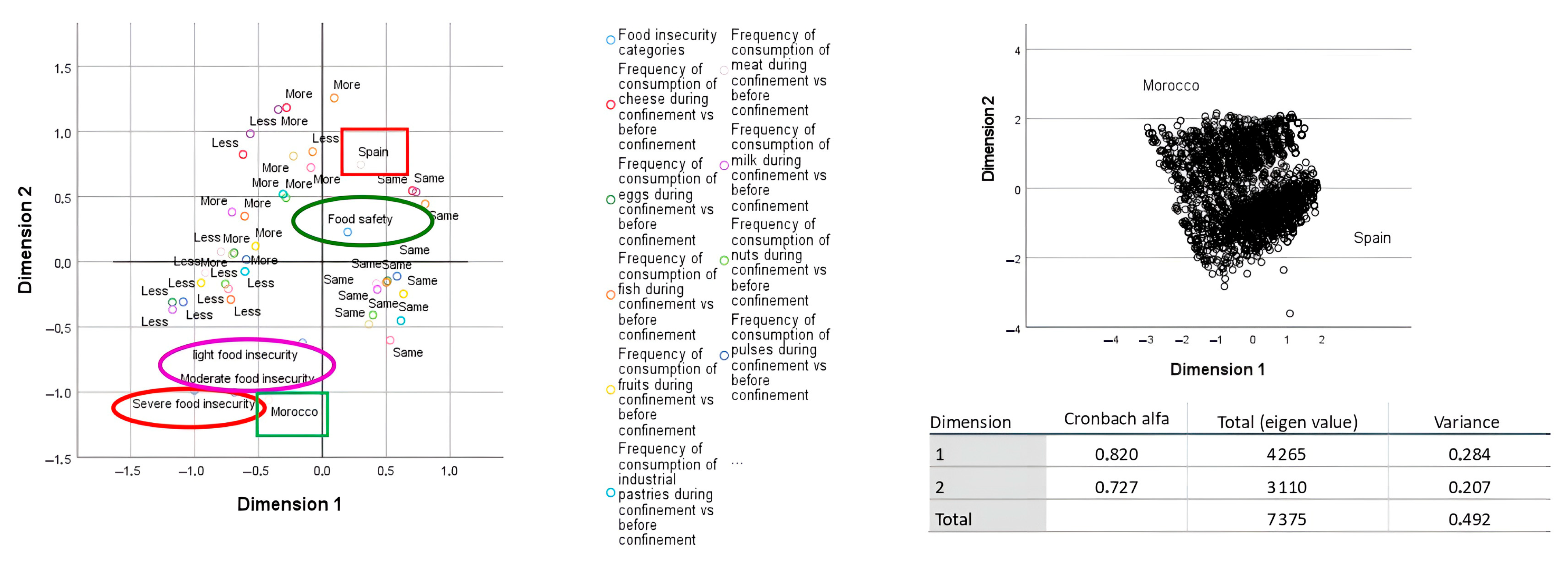This screenshot has height=562, width=1568.
Task: Click the isolated outlier point below the cluster
Action: click(1290, 314)
